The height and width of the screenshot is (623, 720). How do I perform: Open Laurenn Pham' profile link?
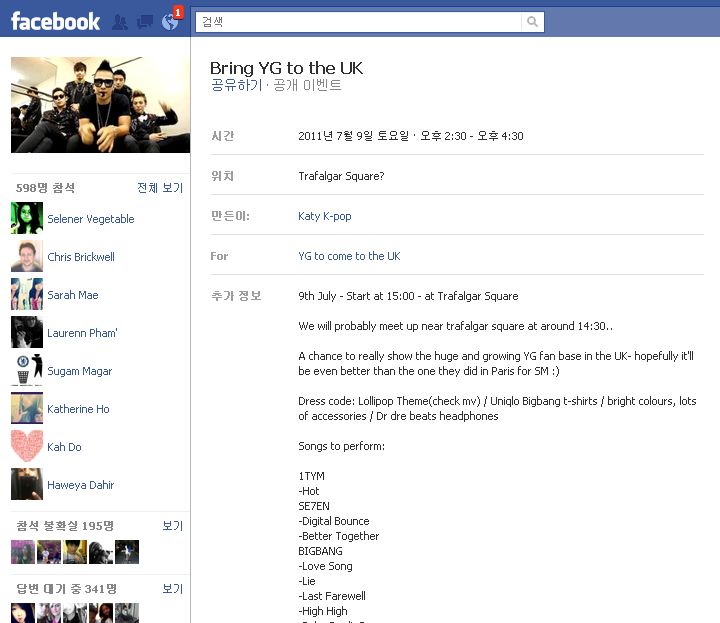pyautogui.click(x=82, y=333)
